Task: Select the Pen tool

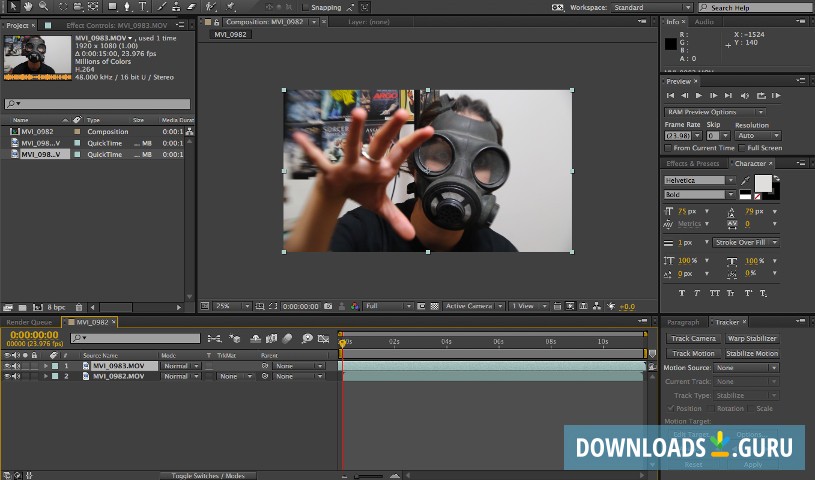Action: [x=127, y=6]
